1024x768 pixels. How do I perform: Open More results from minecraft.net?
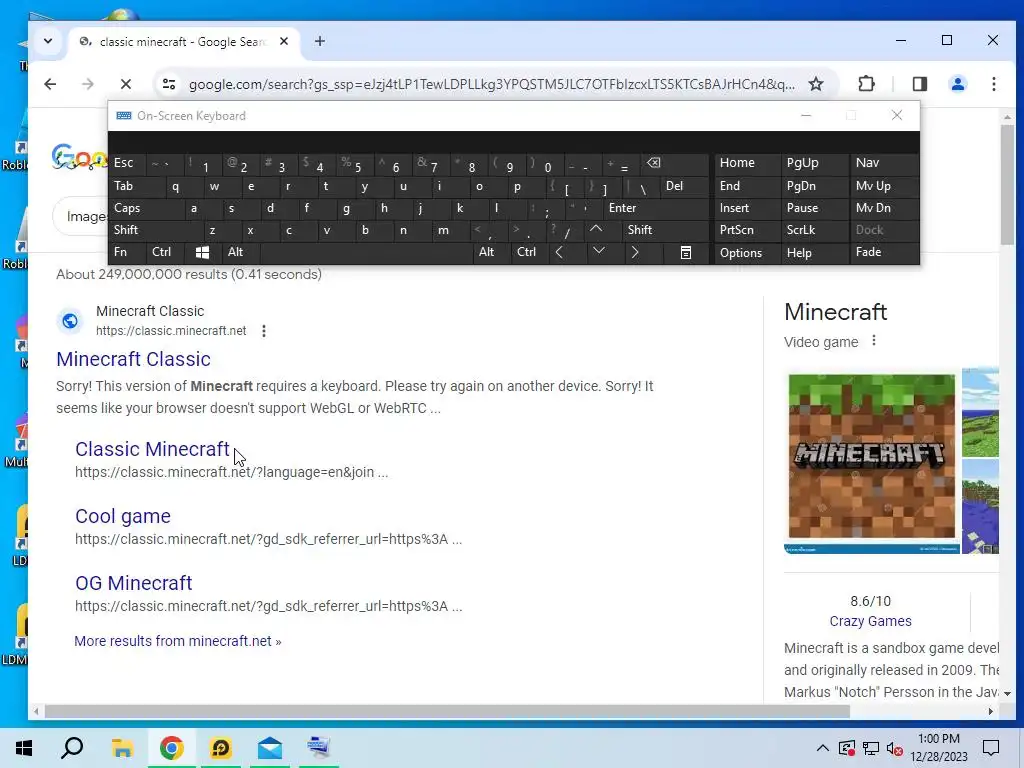point(178,641)
